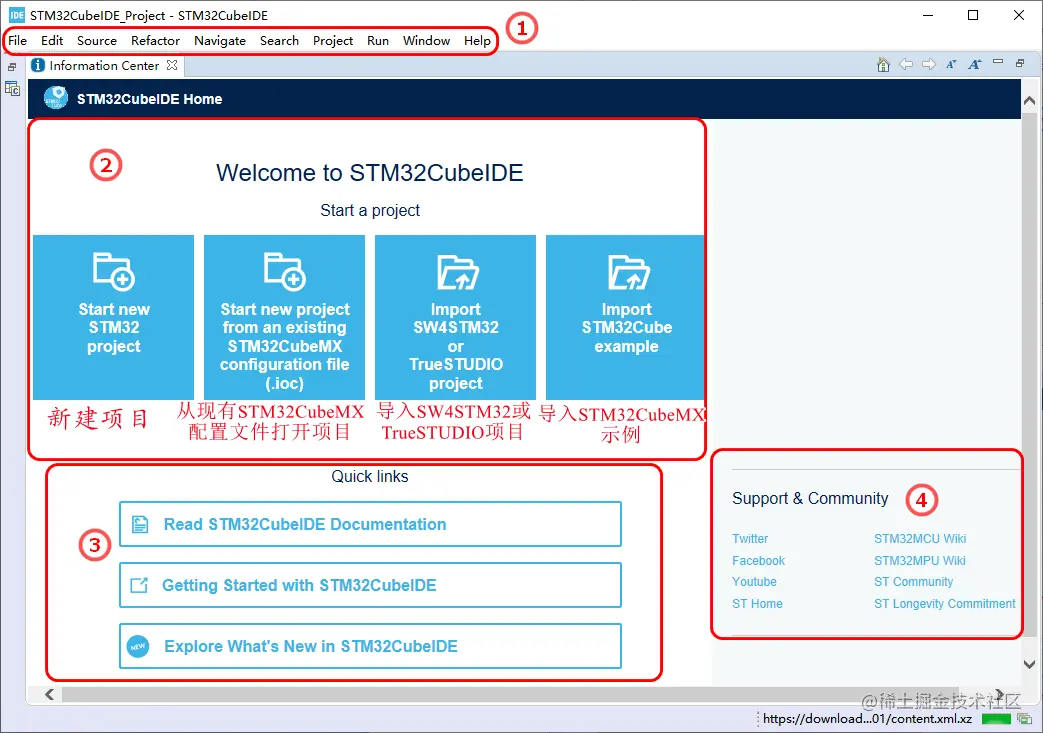The image size is (1043, 733).
Task: Open the Source menu
Action: pos(96,41)
